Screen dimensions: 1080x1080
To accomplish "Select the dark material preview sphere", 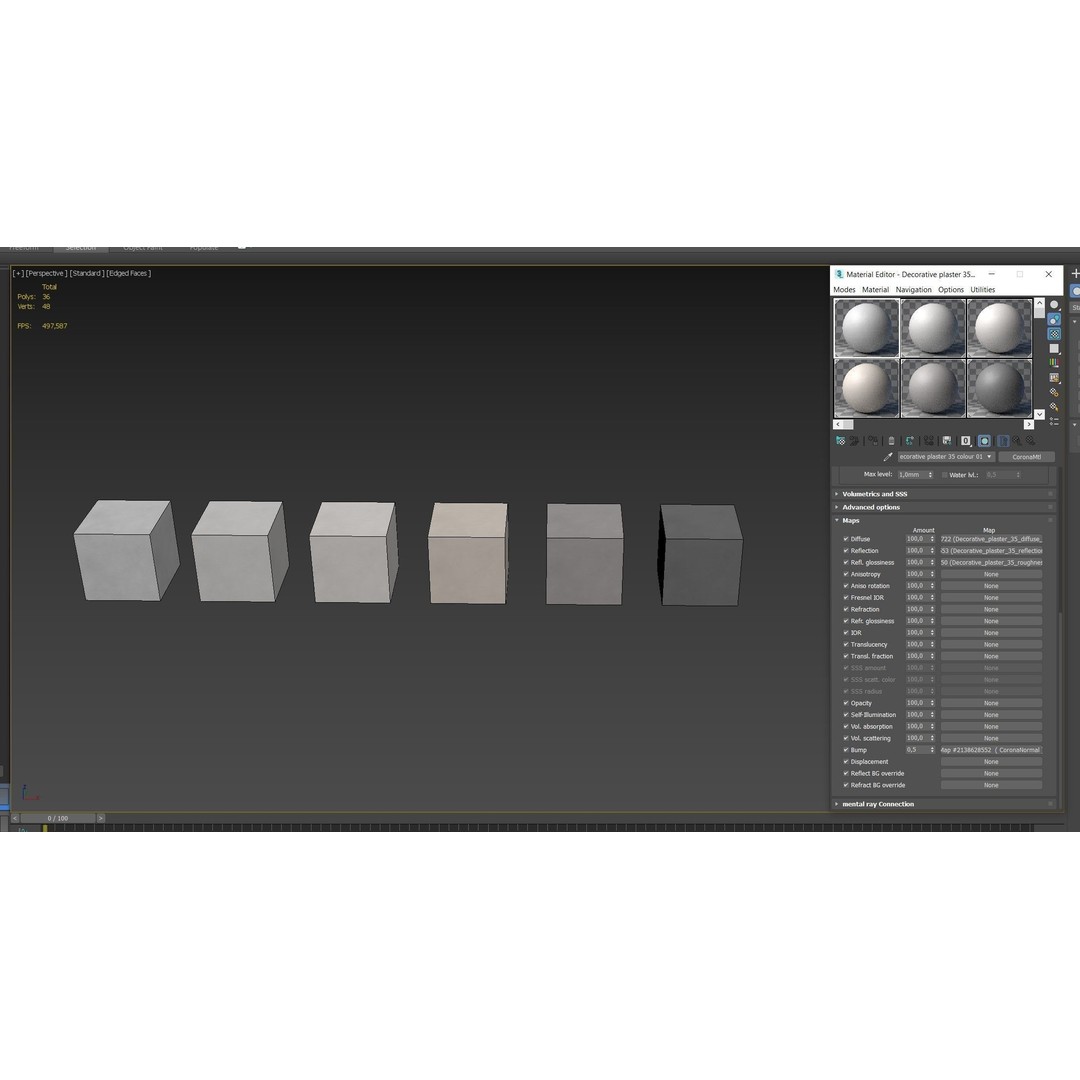I will (x=999, y=387).
